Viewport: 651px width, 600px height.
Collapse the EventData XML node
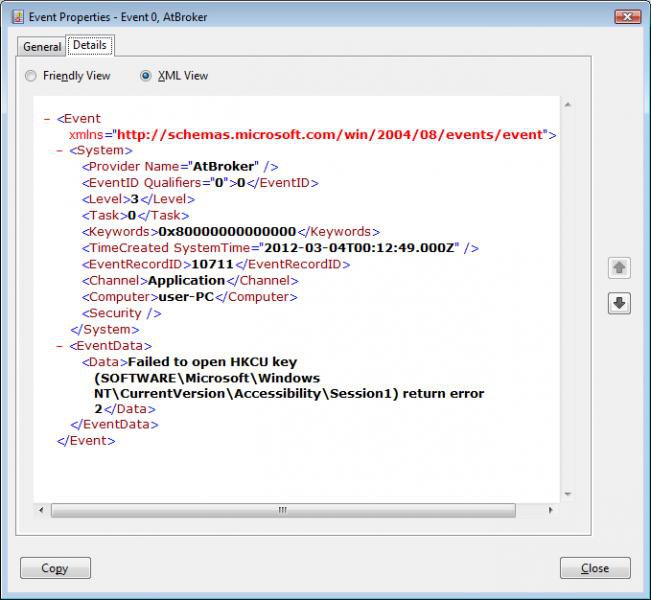pos(59,346)
